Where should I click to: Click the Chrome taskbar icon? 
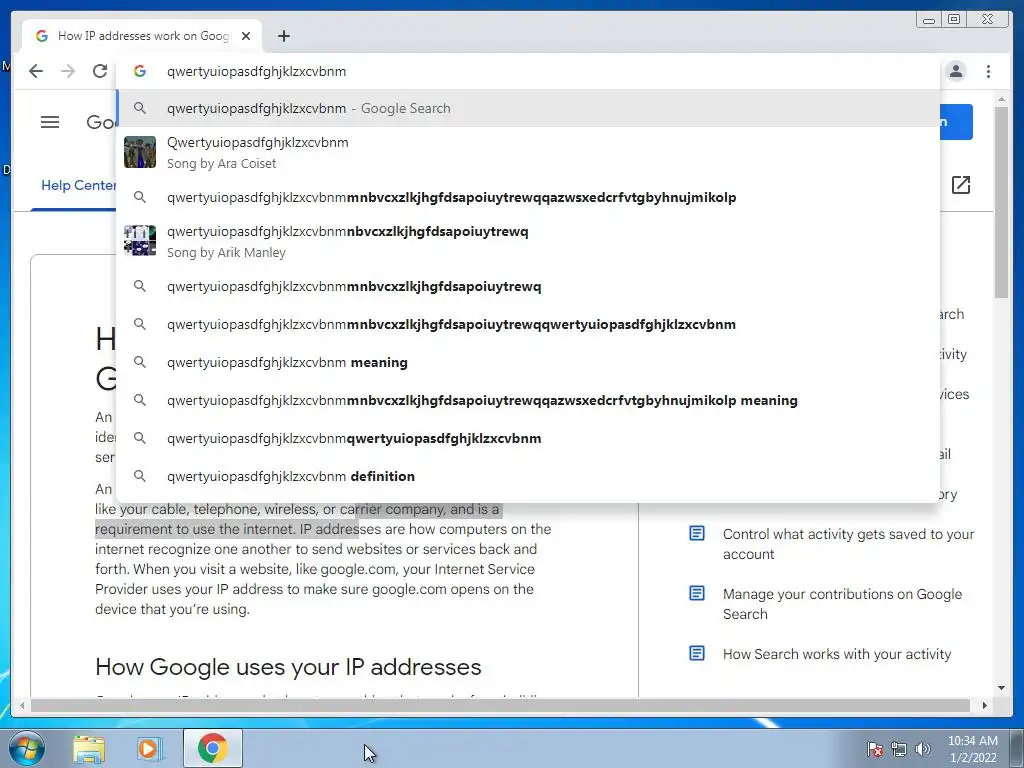[213, 748]
